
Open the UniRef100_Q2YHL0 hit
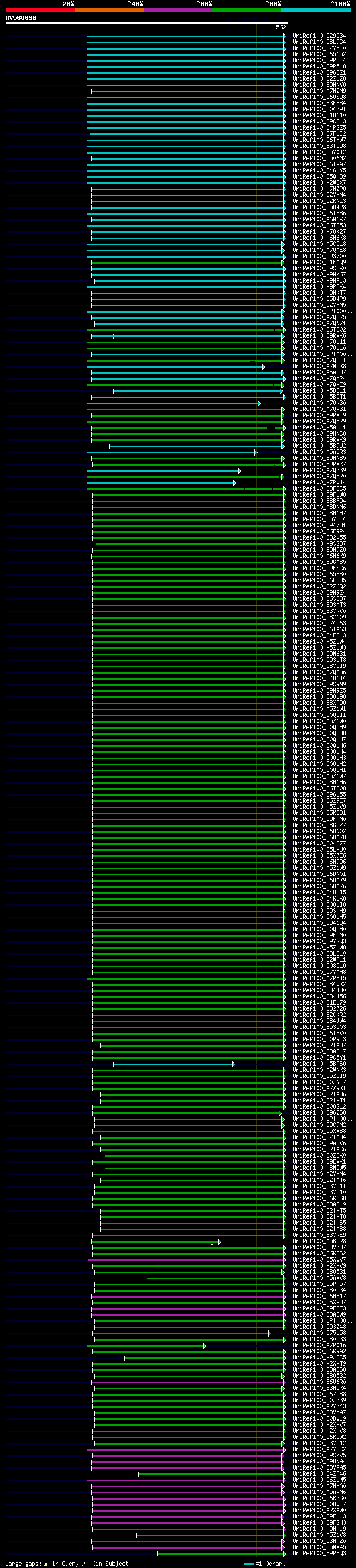319,48
